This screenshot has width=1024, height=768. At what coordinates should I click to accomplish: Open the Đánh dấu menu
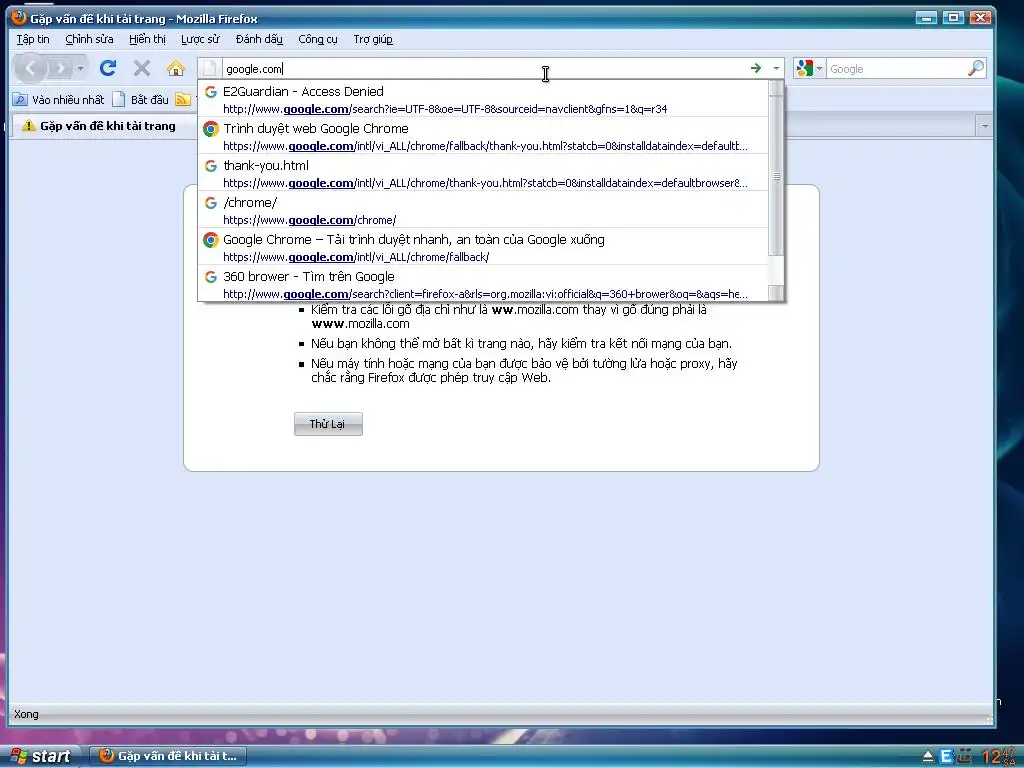[259, 39]
